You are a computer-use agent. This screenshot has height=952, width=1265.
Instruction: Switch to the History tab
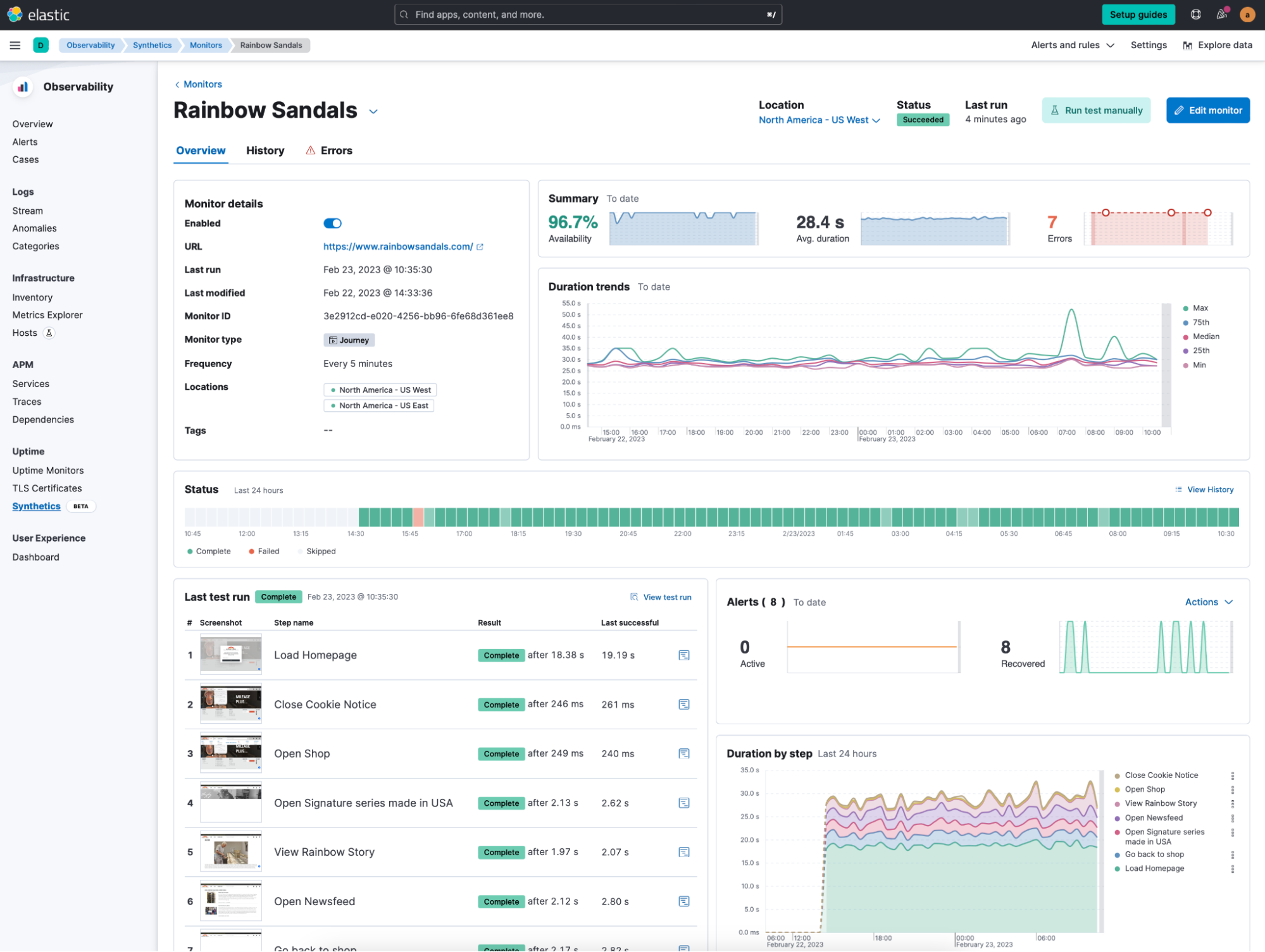[265, 150]
